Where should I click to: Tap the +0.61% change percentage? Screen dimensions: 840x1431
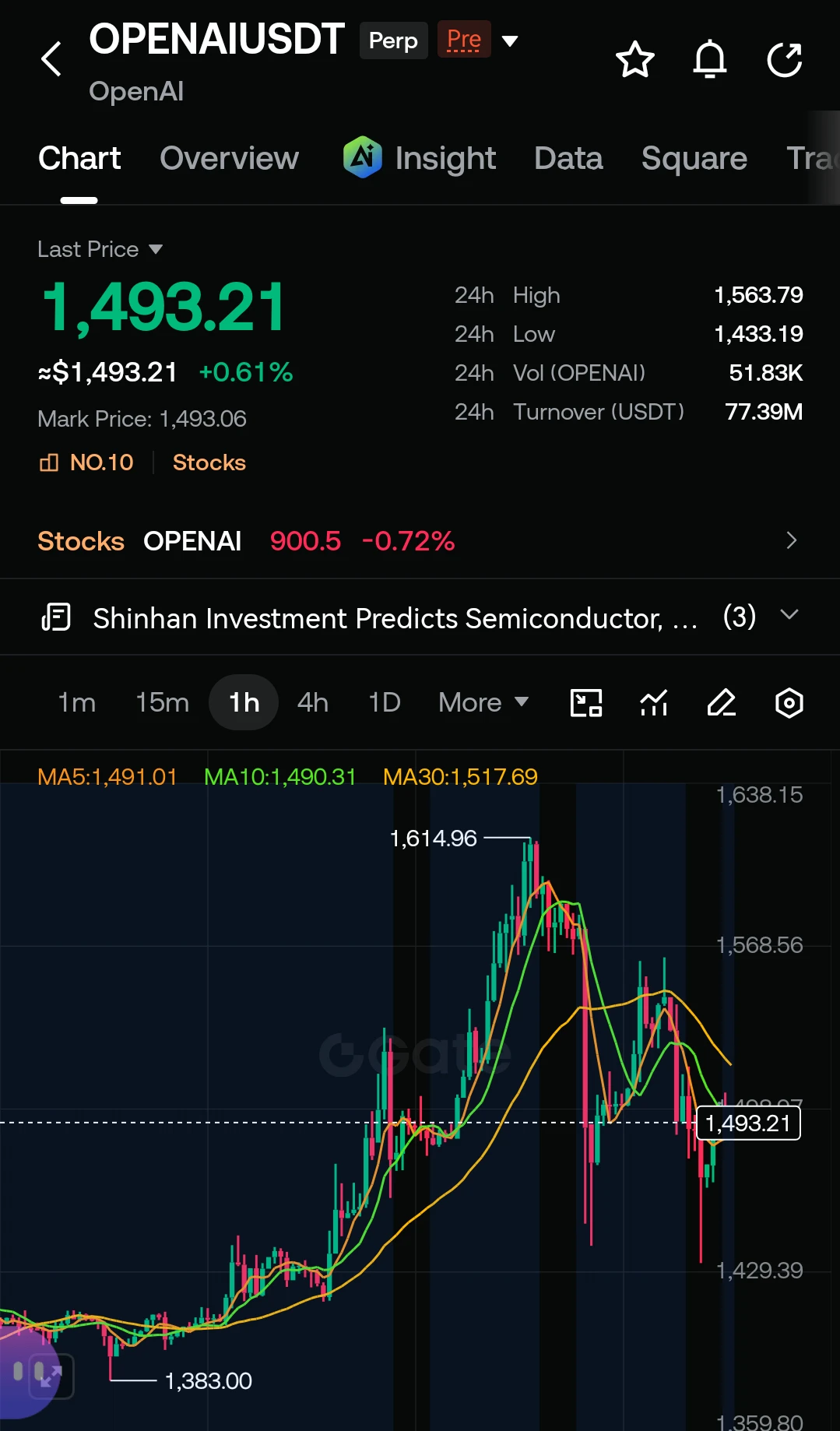(x=246, y=372)
